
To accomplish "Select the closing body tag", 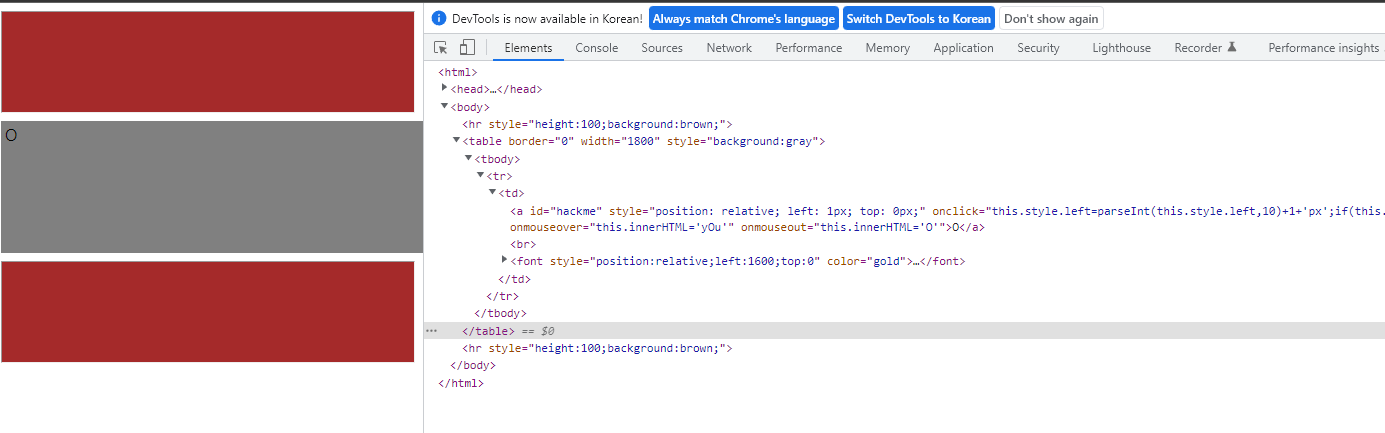I will coord(472,365).
